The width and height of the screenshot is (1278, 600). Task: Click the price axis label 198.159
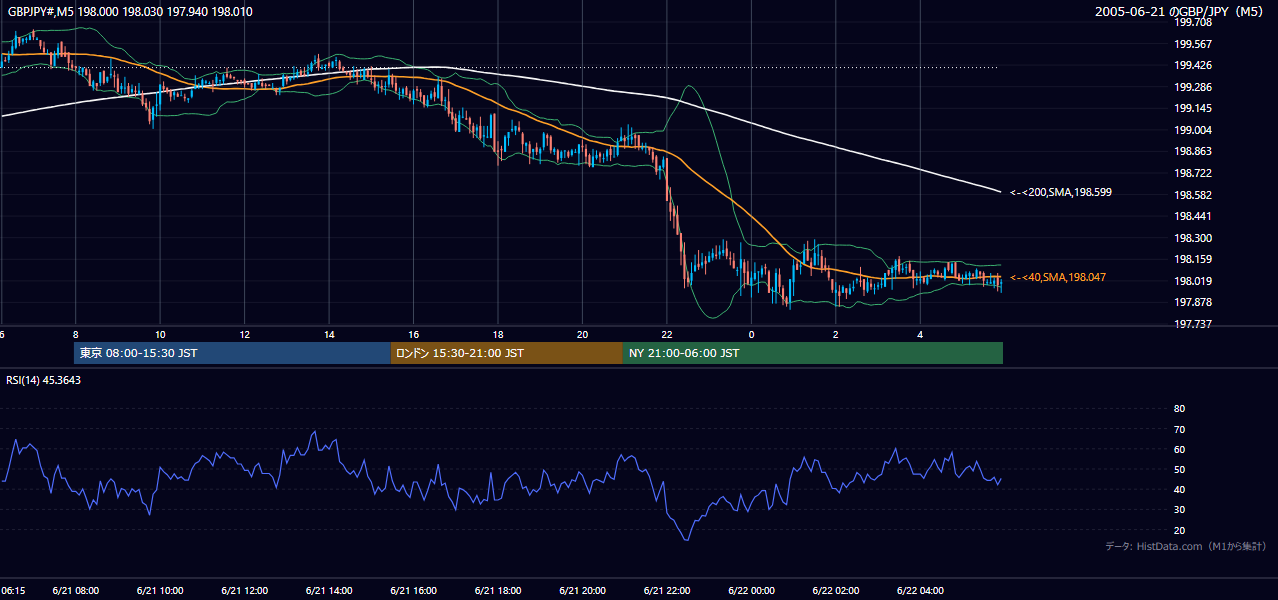(x=1192, y=259)
